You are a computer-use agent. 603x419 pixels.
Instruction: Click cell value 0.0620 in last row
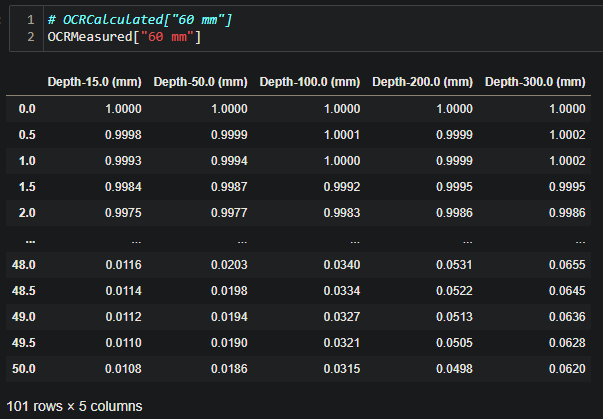(x=567, y=369)
